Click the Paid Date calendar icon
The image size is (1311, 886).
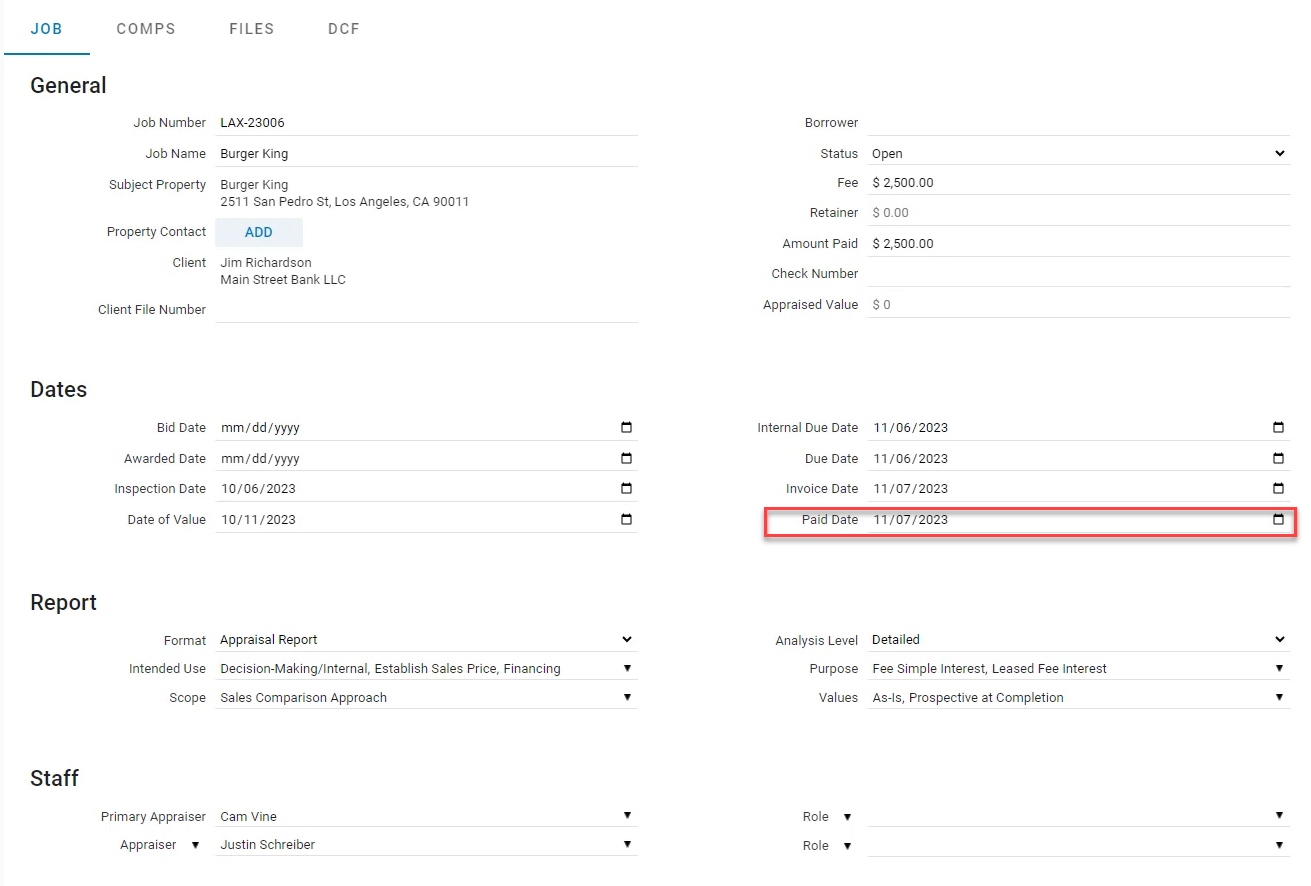(1278, 520)
